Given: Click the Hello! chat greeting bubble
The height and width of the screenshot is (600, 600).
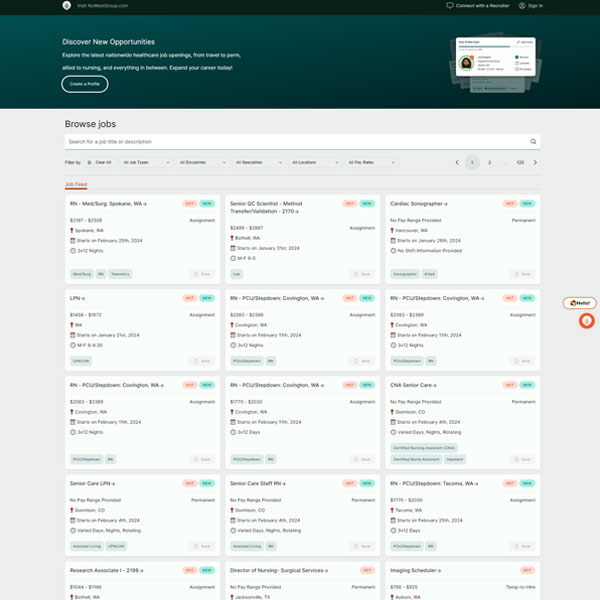Looking at the screenshot, I should [x=580, y=303].
